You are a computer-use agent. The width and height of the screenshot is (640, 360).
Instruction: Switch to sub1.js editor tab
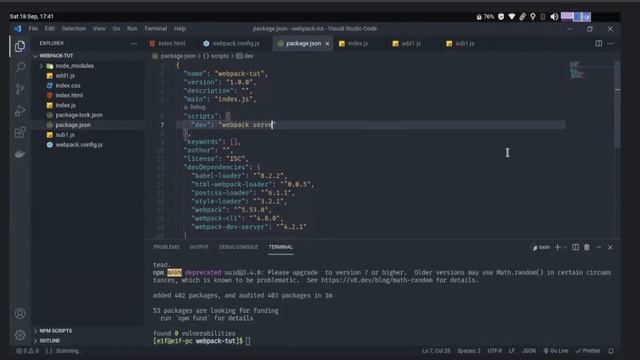click(464, 43)
